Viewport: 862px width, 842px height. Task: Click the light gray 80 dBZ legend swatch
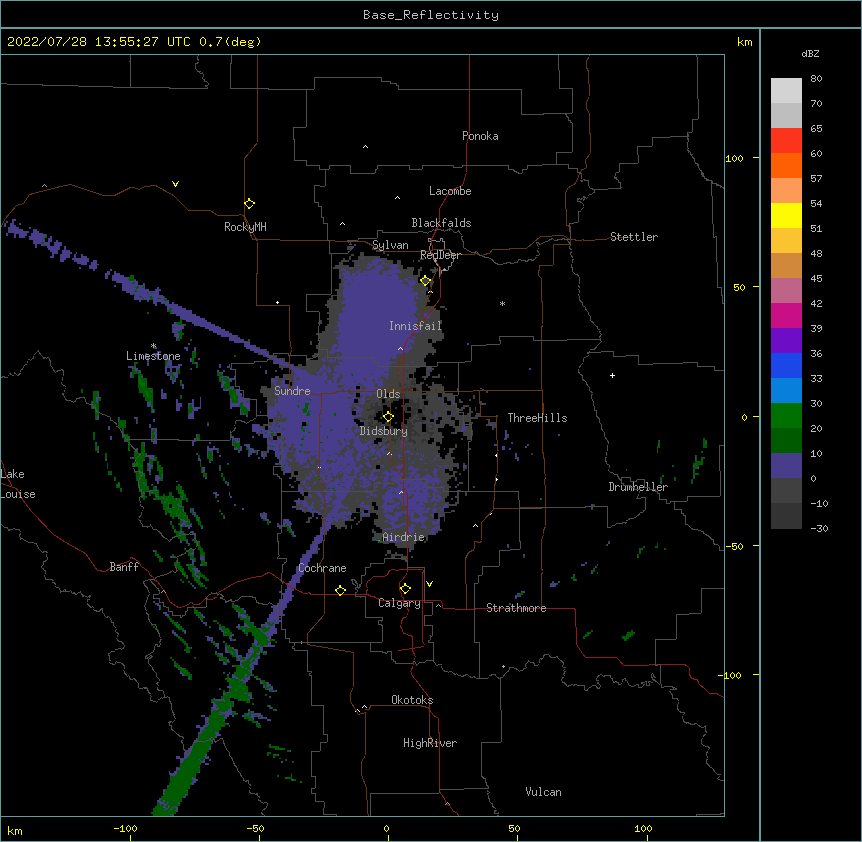click(x=786, y=91)
